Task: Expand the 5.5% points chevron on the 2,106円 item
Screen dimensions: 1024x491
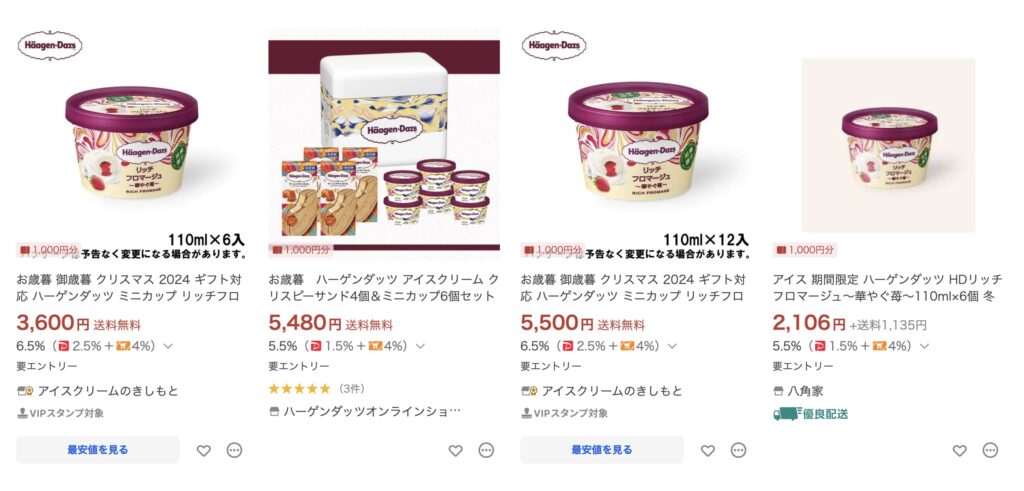Action: (x=925, y=346)
